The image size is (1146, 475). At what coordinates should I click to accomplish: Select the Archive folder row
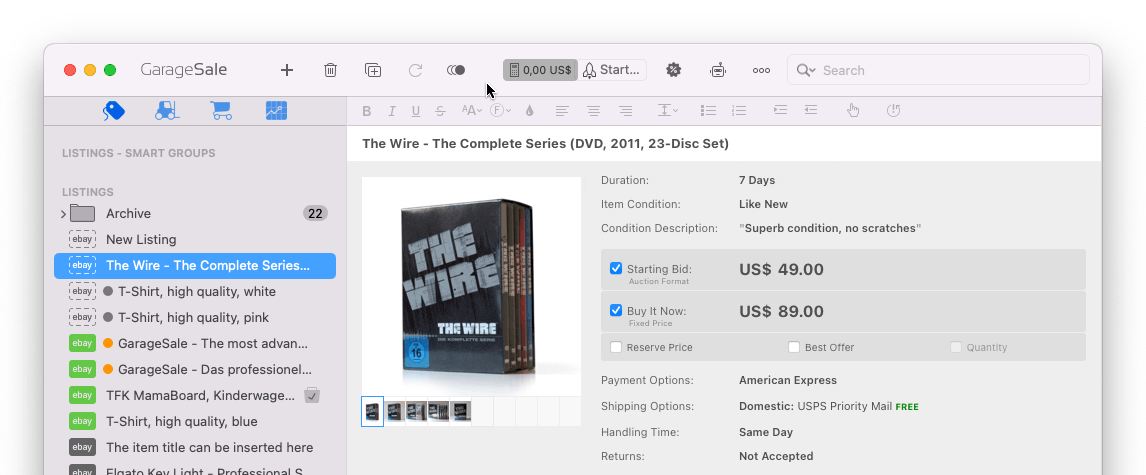195,213
